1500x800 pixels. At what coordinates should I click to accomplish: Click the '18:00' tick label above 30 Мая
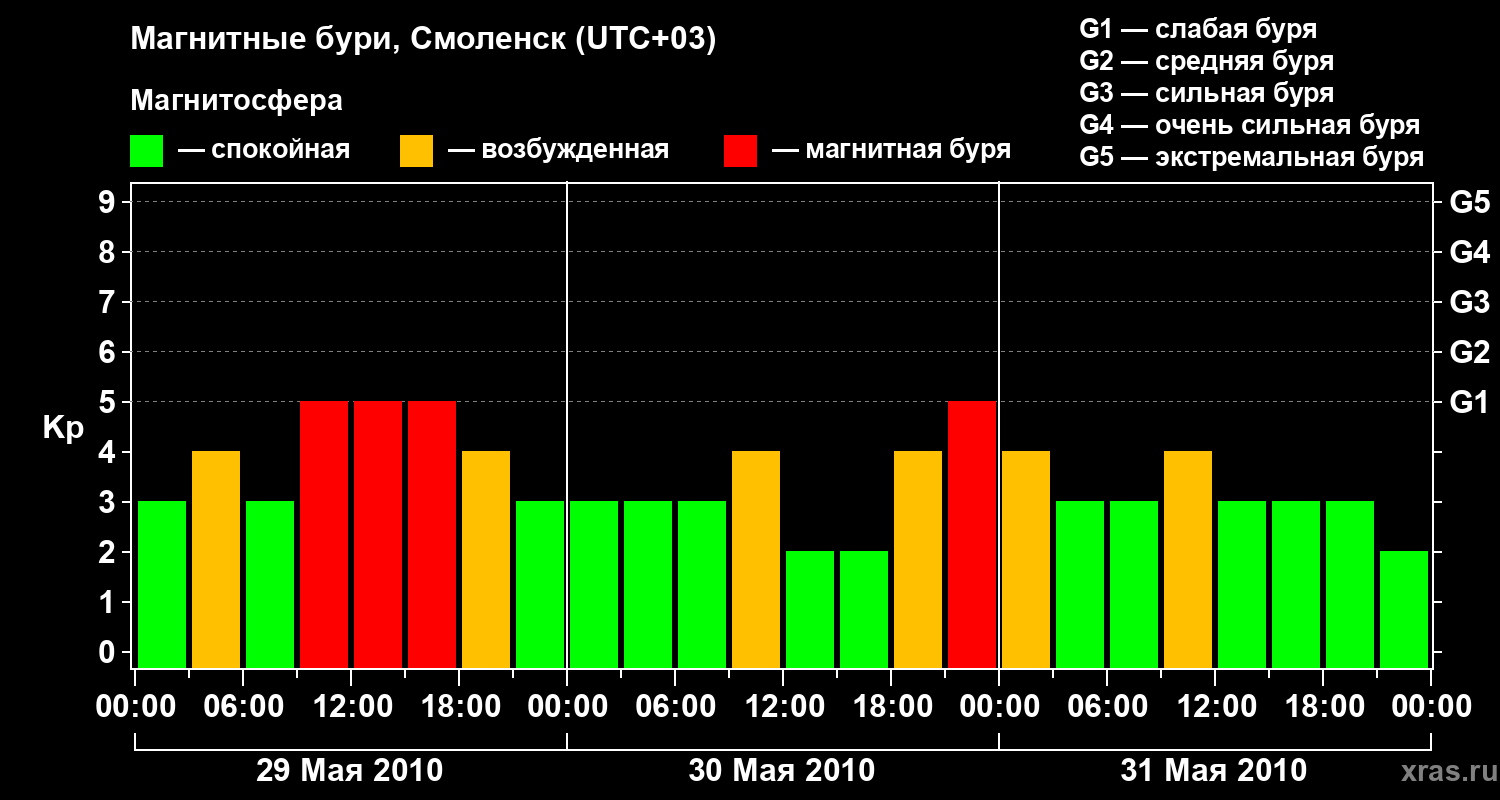coord(891,707)
